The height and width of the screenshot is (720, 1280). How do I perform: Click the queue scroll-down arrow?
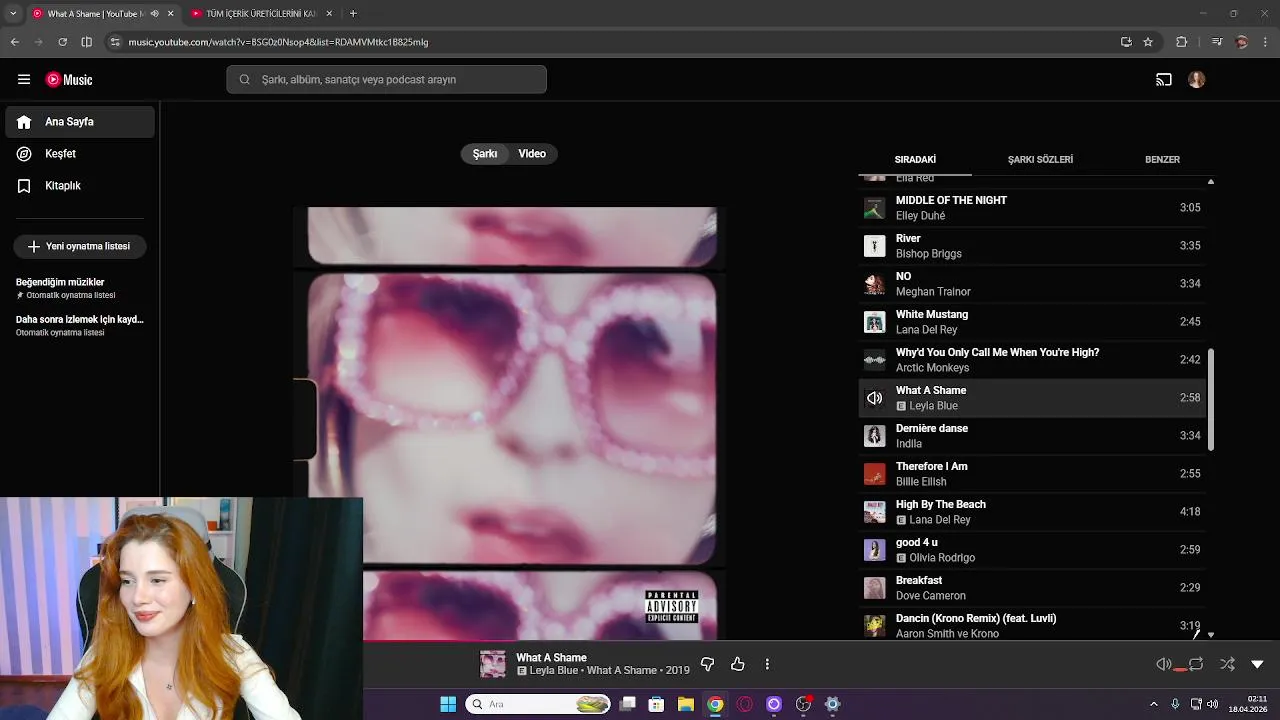pyautogui.click(x=1211, y=634)
